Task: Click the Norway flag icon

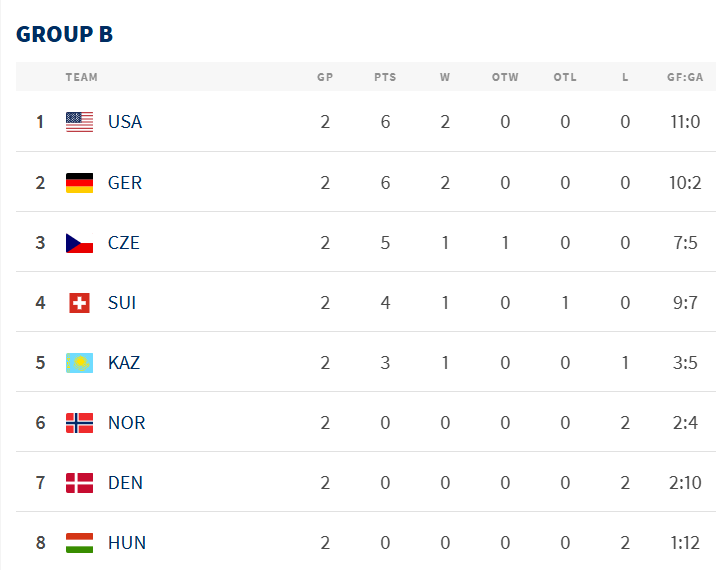Action: (x=79, y=423)
